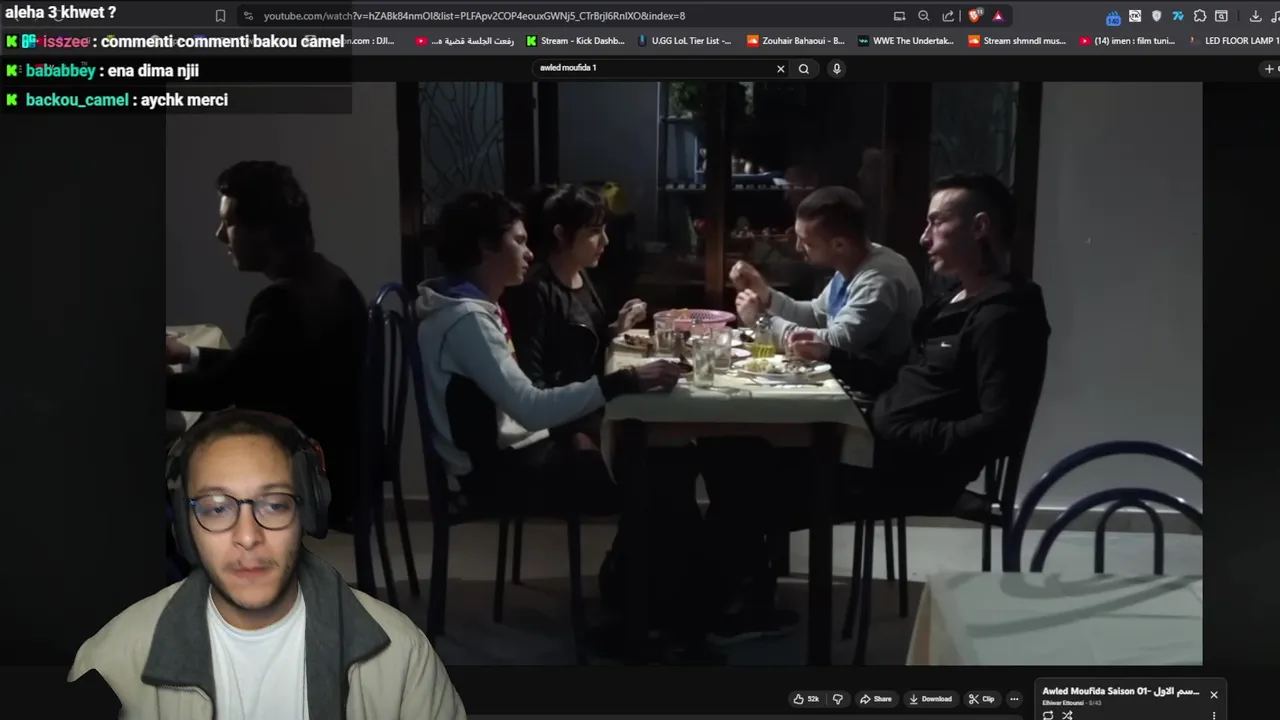Open the 'Stream shmndl mus...' bookmark

(x=1017, y=41)
